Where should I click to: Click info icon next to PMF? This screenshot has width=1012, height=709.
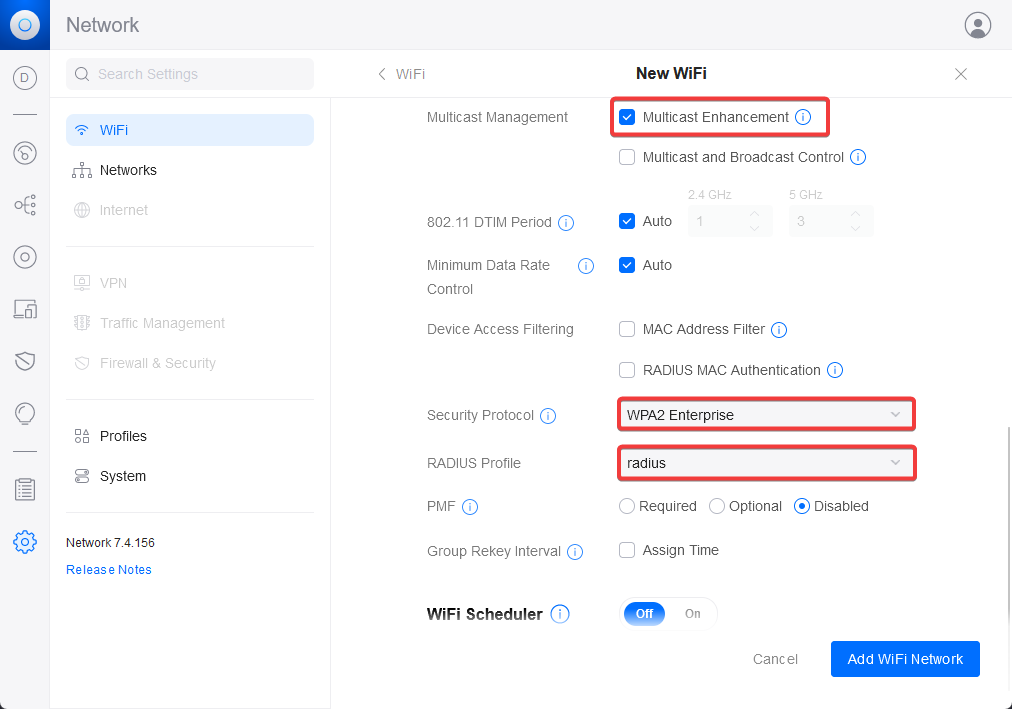470,507
